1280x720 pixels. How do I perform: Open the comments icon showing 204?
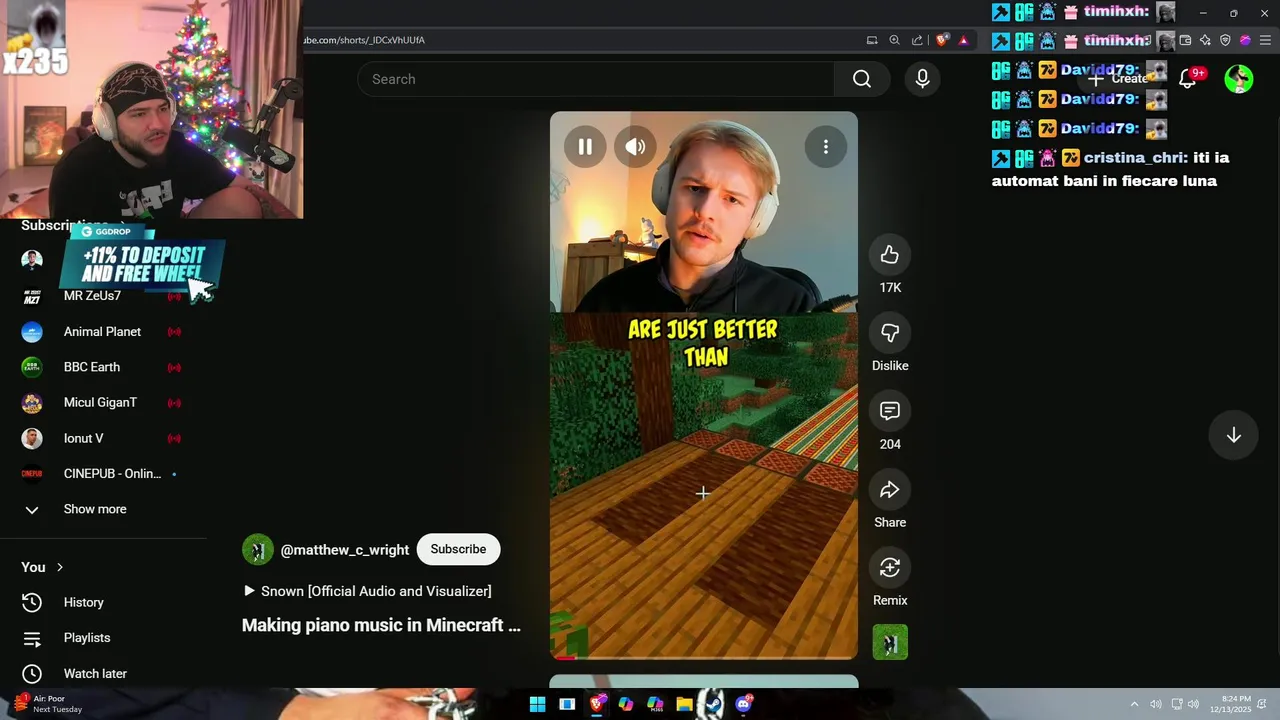(890, 411)
